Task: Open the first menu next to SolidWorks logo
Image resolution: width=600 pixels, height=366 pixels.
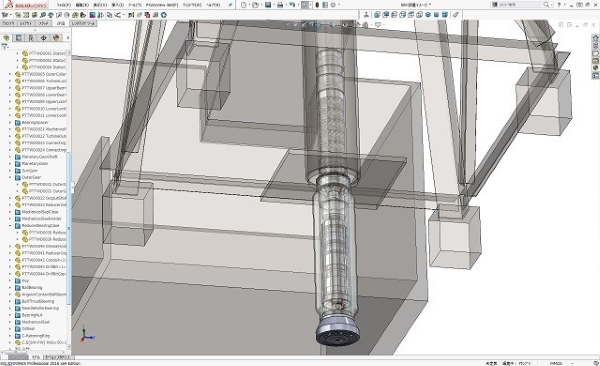Action: point(64,5)
